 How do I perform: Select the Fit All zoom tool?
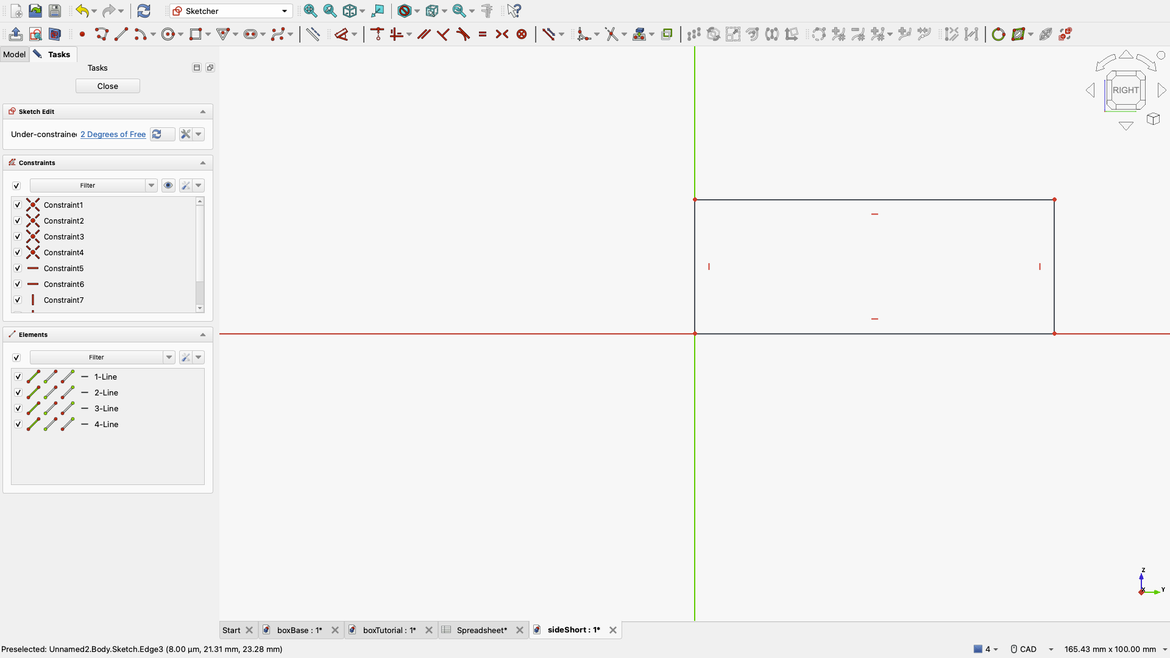tap(310, 10)
